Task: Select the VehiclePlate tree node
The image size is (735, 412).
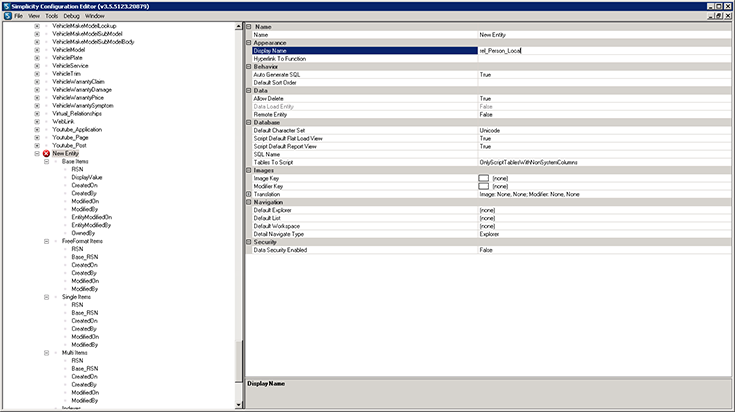Action: (x=67, y=58)
